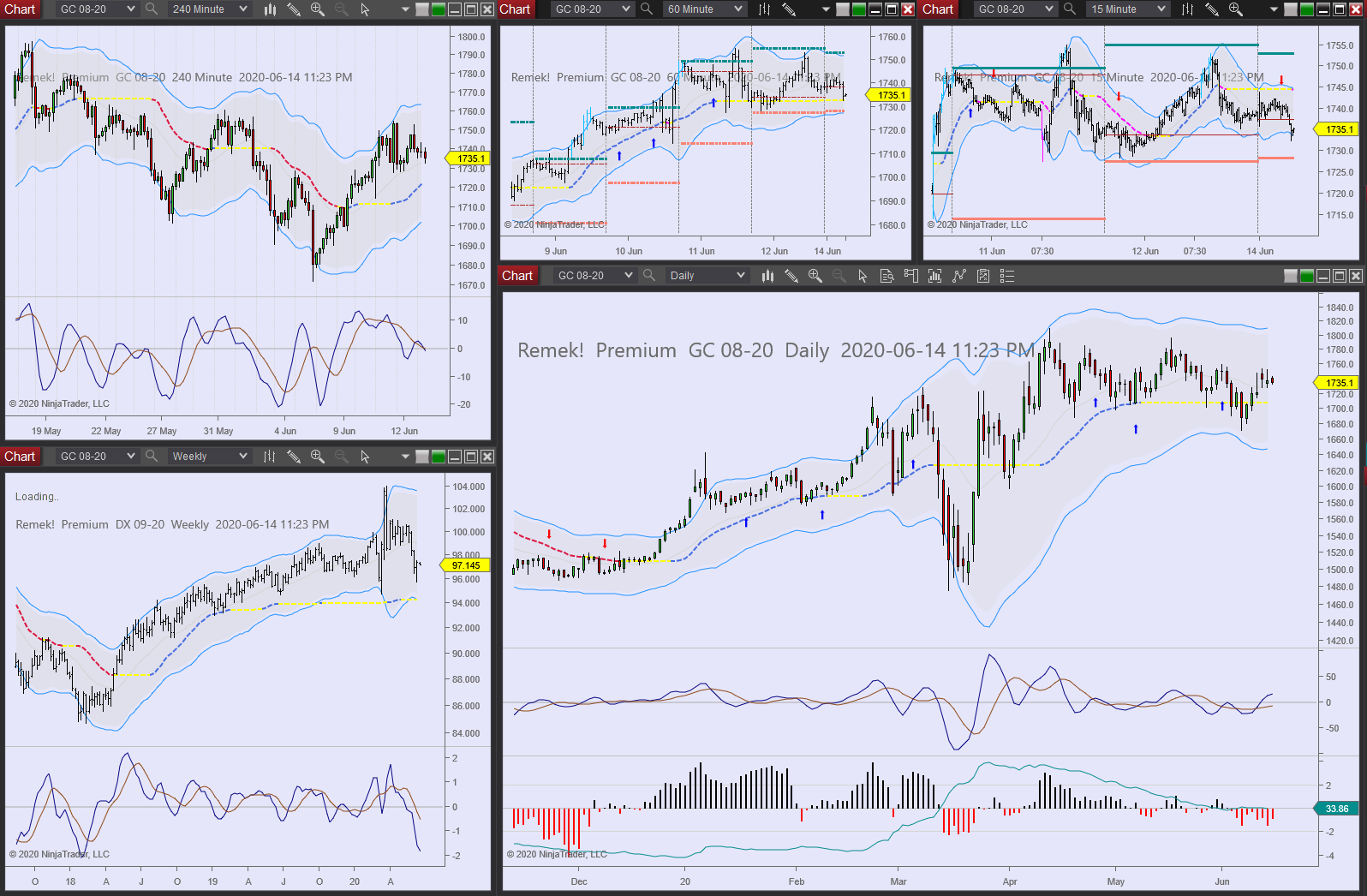Image resolution: width=1367 pixels, height=896 pixels.
Task: Select drawing tools pencil in Weekly chart
Action: (294, 457)
